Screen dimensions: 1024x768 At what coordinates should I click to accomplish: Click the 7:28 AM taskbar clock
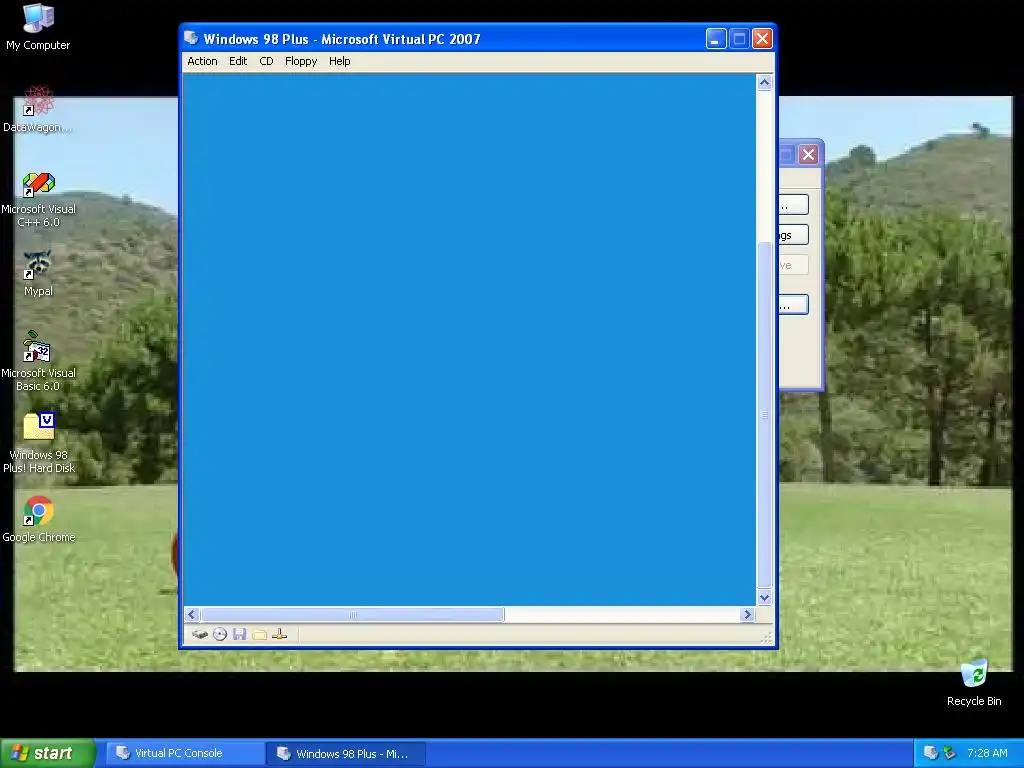[x=987, y=753]
